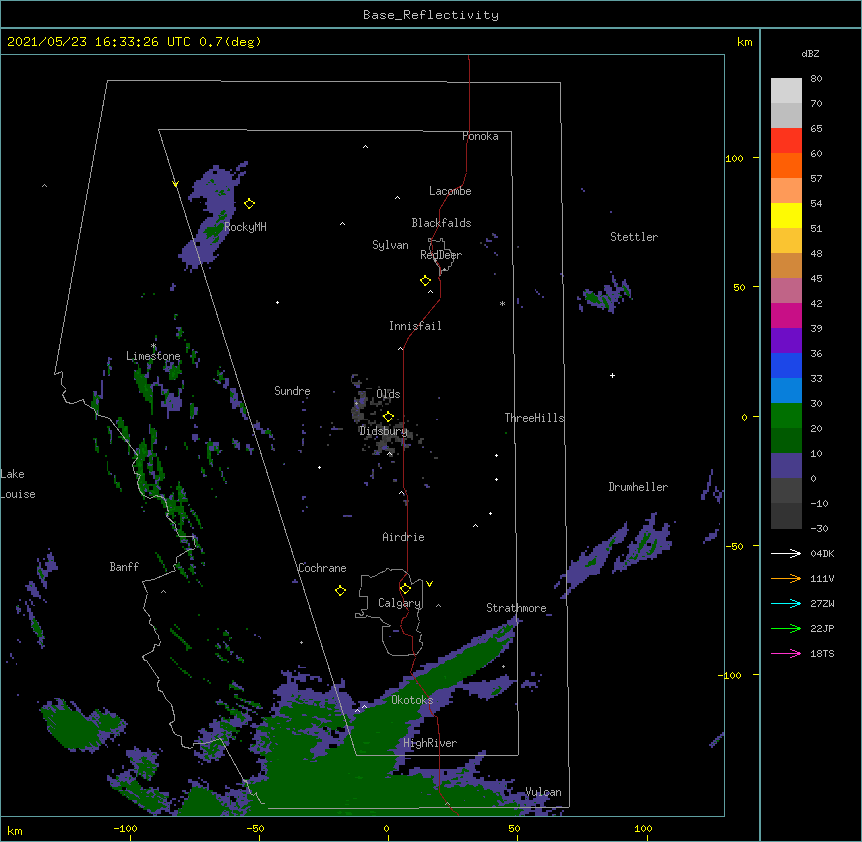Image resolution: width=862 pixels, height=842 pixels.
Task: Click the Strathmore label
Action: [x=516, y=608]
